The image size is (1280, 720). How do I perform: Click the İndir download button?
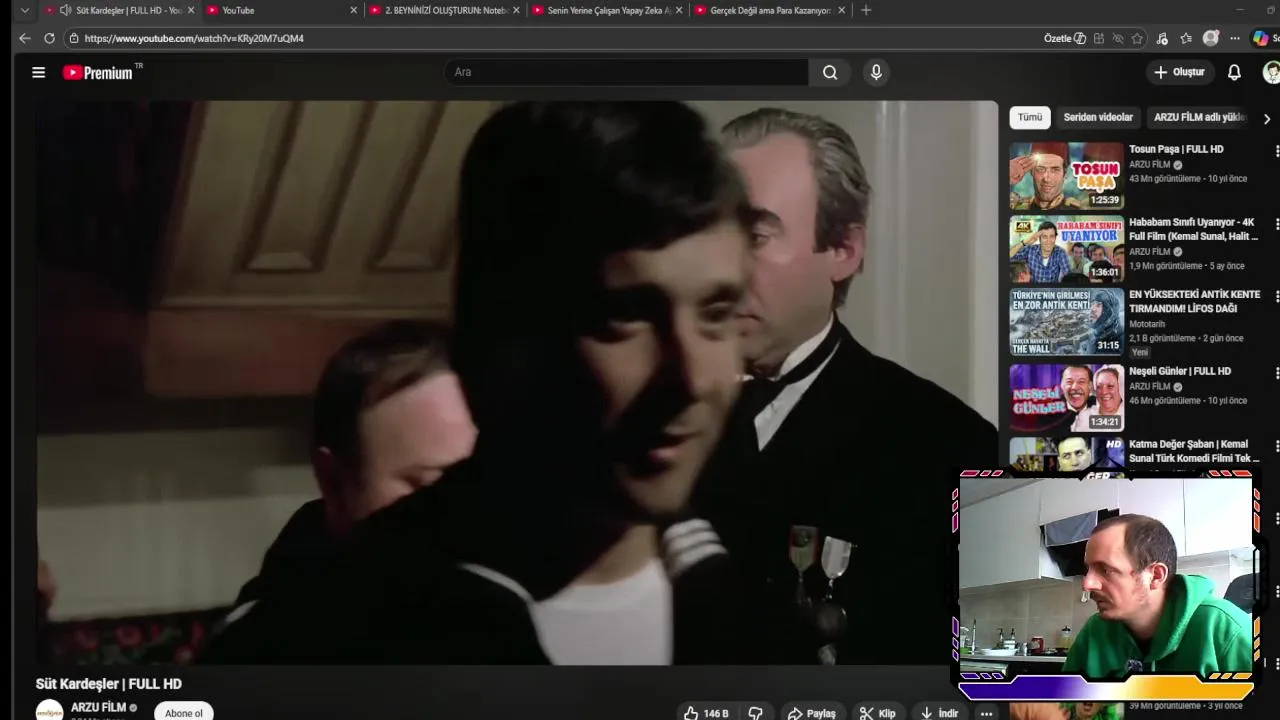click(x=939, y=713)
